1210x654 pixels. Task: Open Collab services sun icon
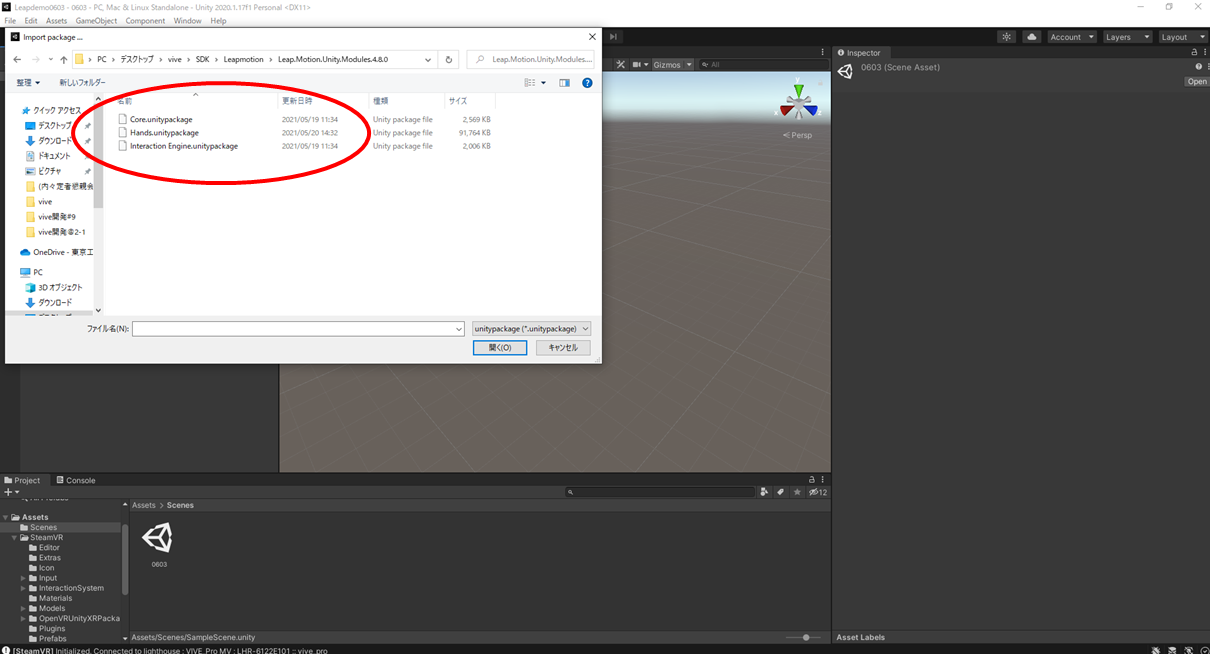coord(1007,37)
